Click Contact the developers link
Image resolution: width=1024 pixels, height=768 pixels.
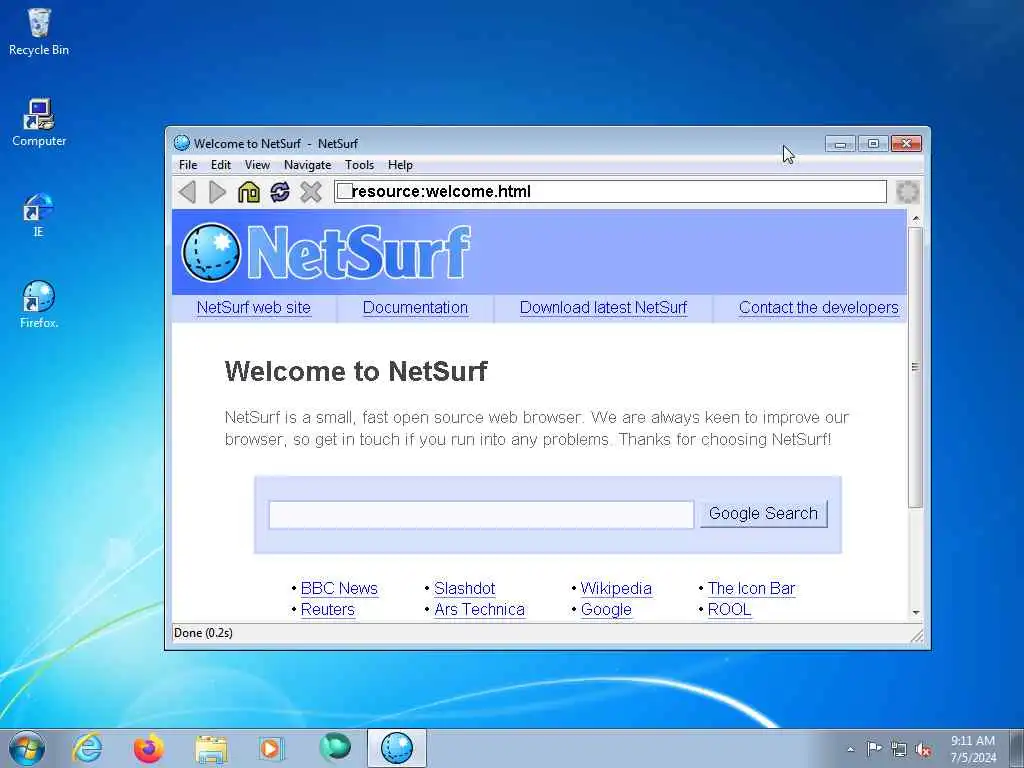[x=819, y=308]
